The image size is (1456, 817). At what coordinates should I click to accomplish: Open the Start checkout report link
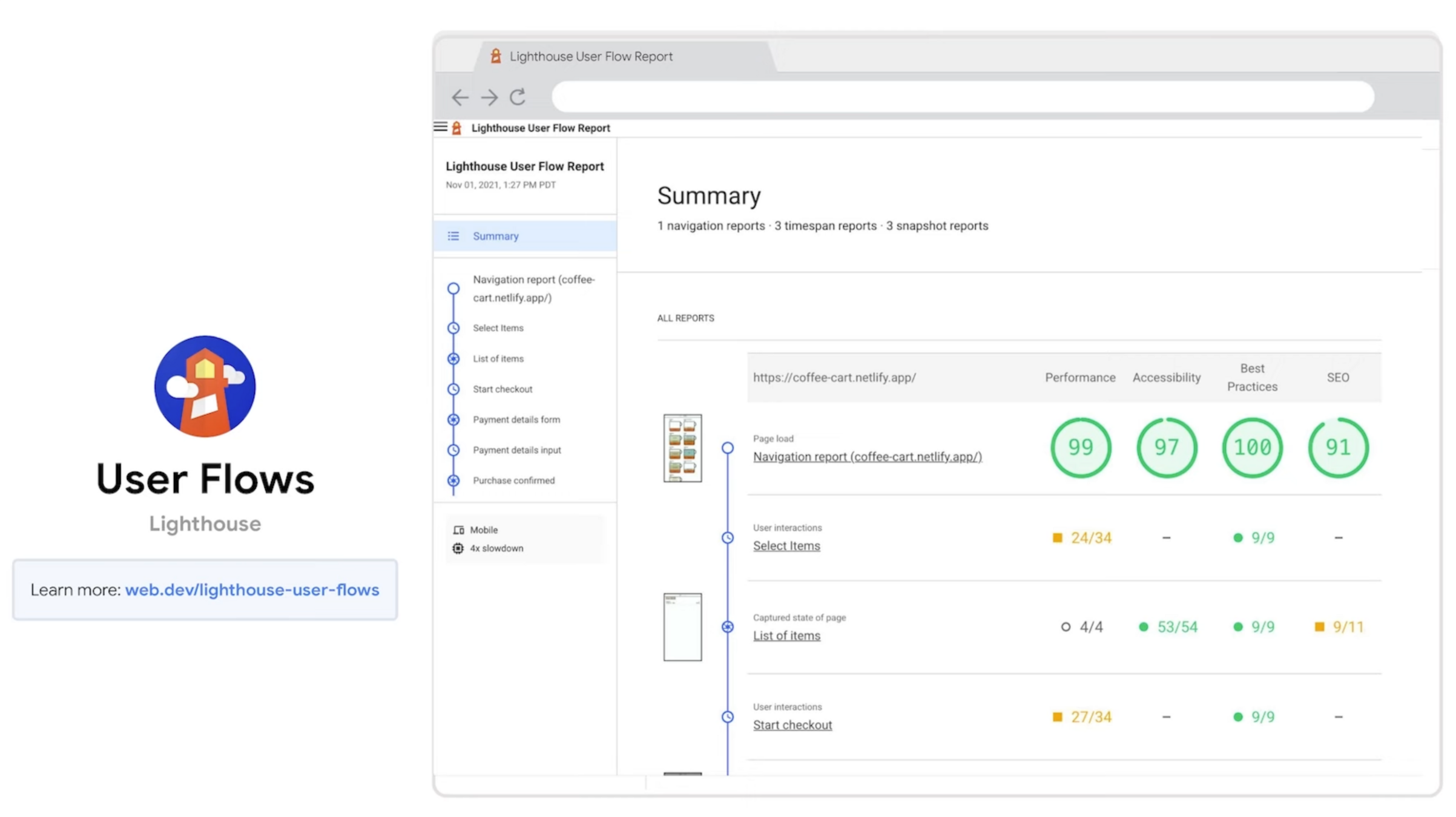point(792,725)
